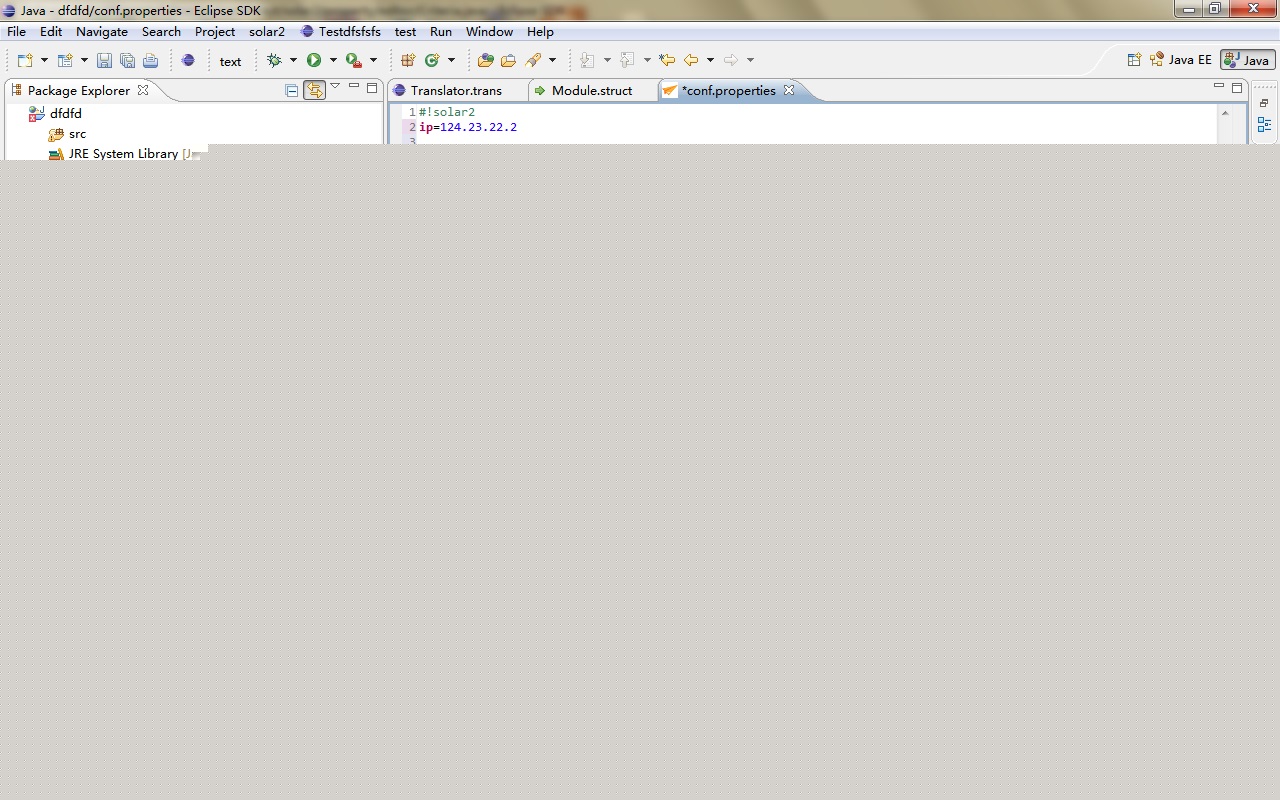Click Collapse All in Package Explorer
Screen dimensions: 1280x800
pyautogui.click(x=292, y=90)
